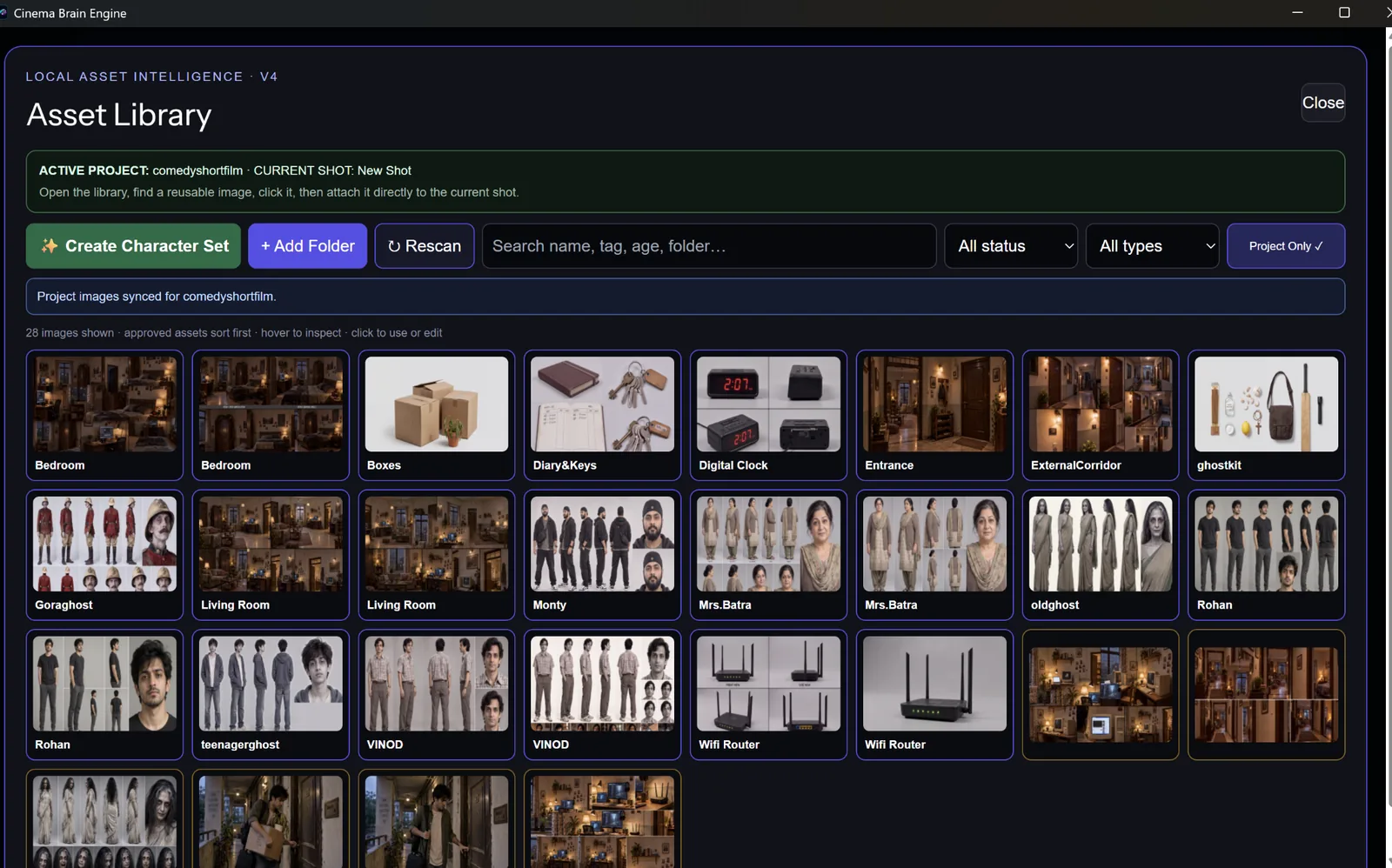Select the ghostkit asset thumbnail
The width and height of the screenshot is (1392, 868).
[1267, 404]
